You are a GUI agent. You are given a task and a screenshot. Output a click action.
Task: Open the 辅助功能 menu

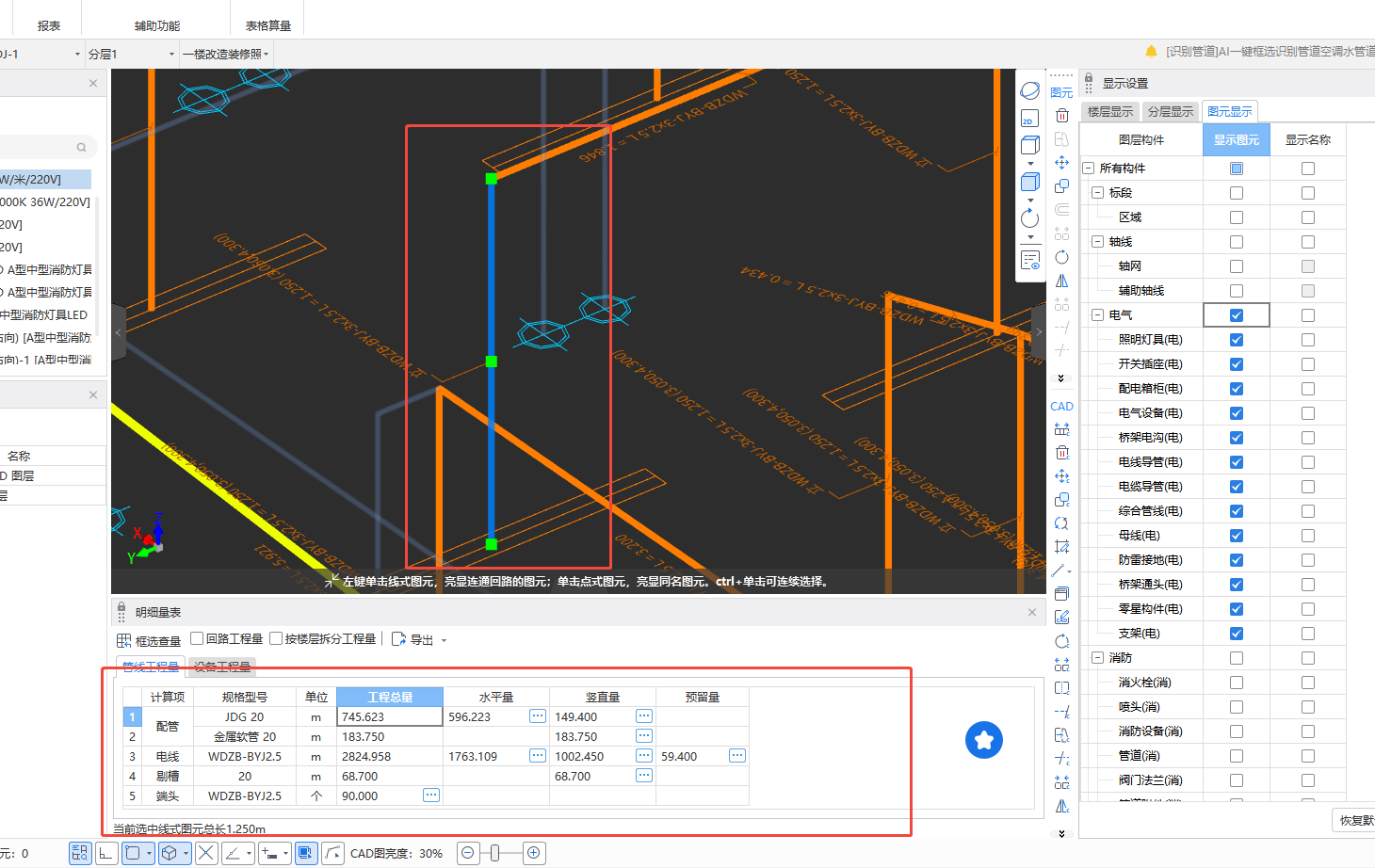[x=157, y=26]
